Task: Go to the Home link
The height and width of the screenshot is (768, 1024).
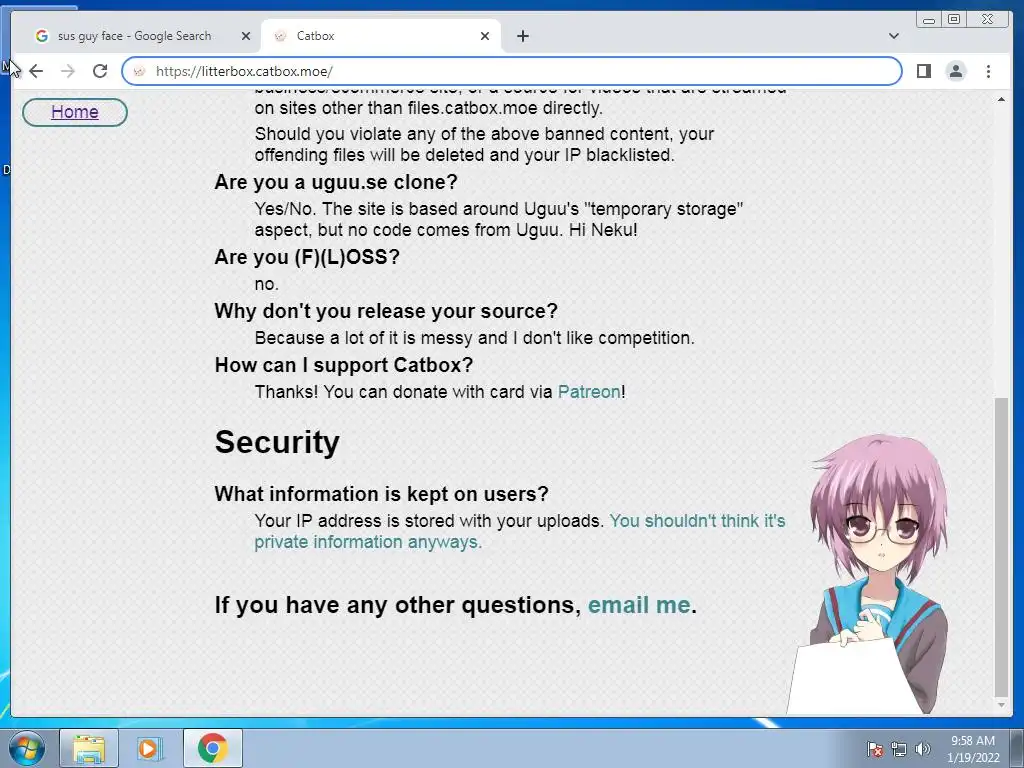Action: [x=74, y=112]
